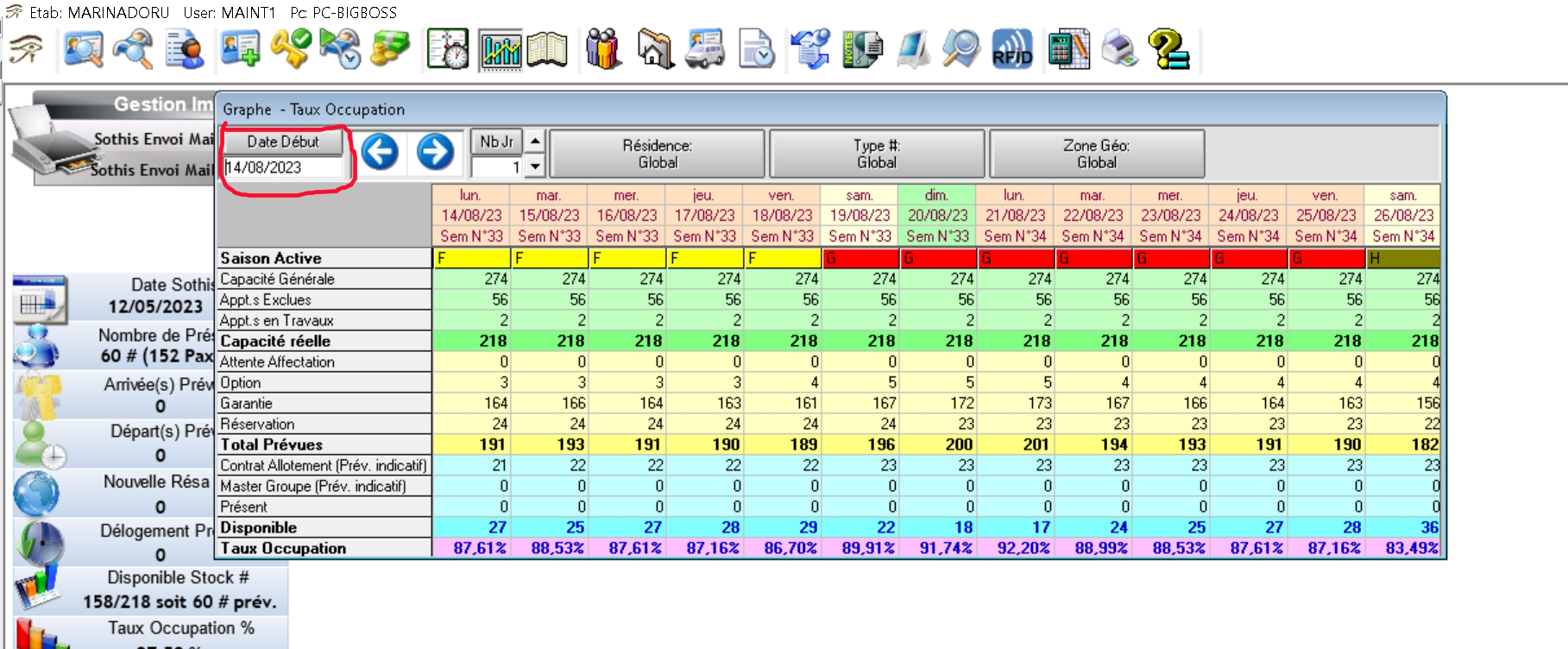Viewport: 1568px width, 649px height.
Task: Open the money and coins payments icon
Action: (x=390, y=49)
